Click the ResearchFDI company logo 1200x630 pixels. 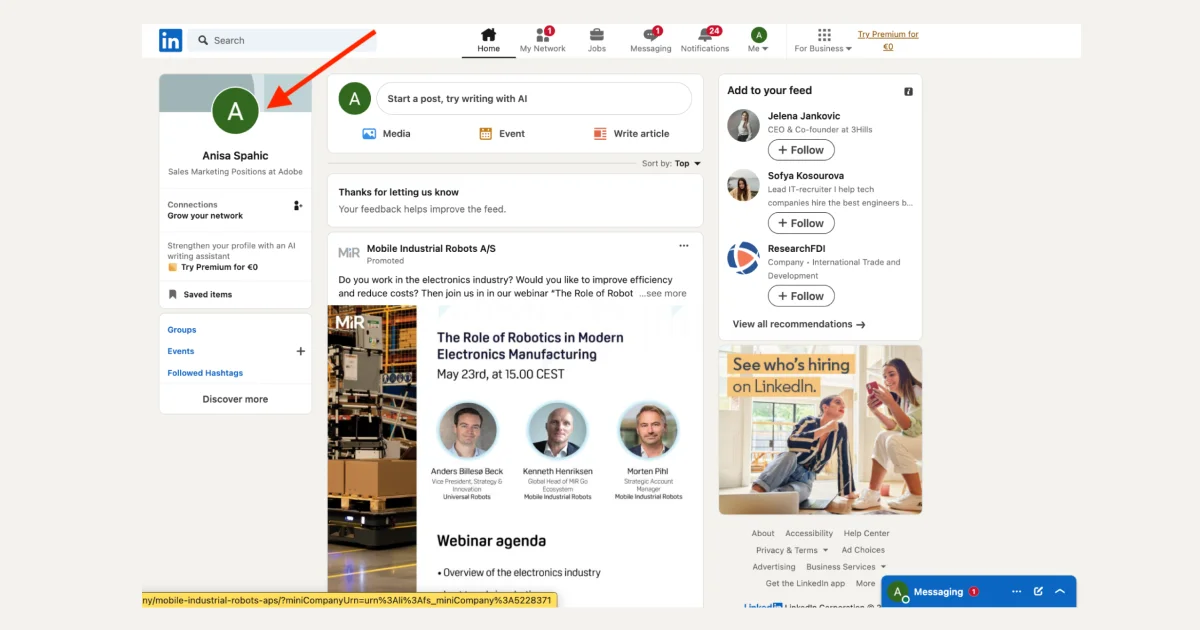click(743, 258)
